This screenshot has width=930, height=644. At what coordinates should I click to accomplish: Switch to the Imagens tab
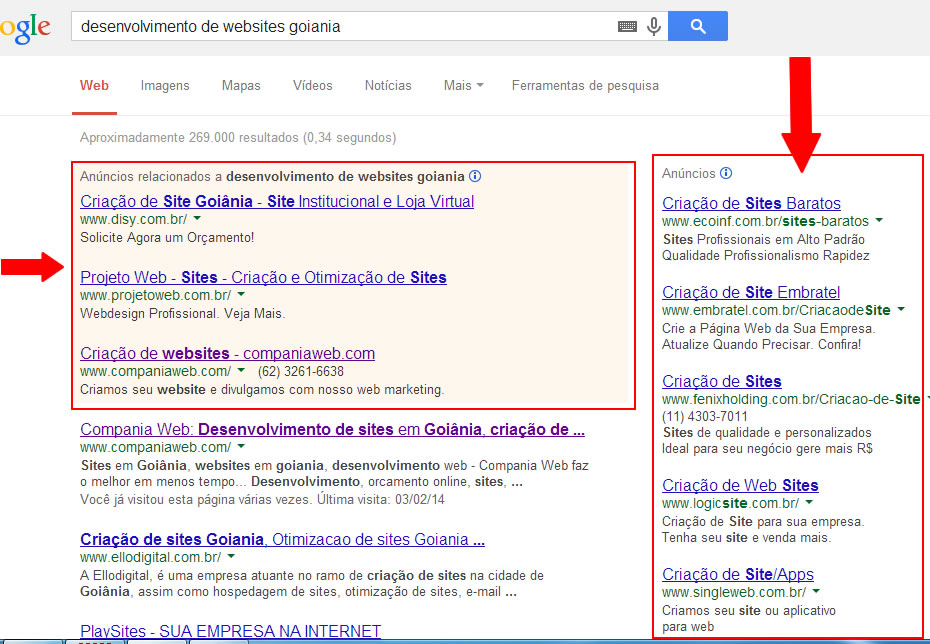pos(165,85)
